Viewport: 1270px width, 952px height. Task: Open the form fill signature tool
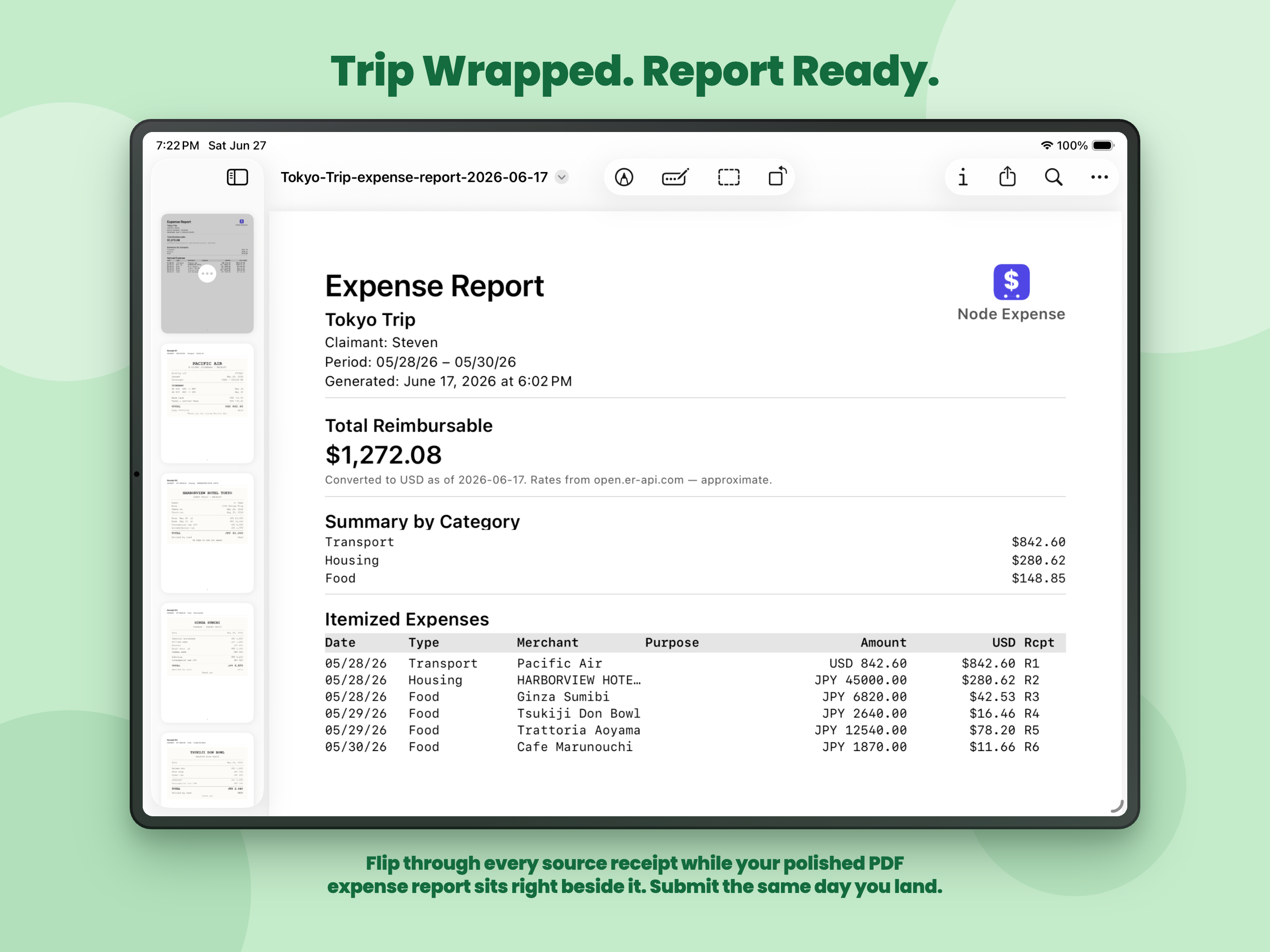point(675,177)
